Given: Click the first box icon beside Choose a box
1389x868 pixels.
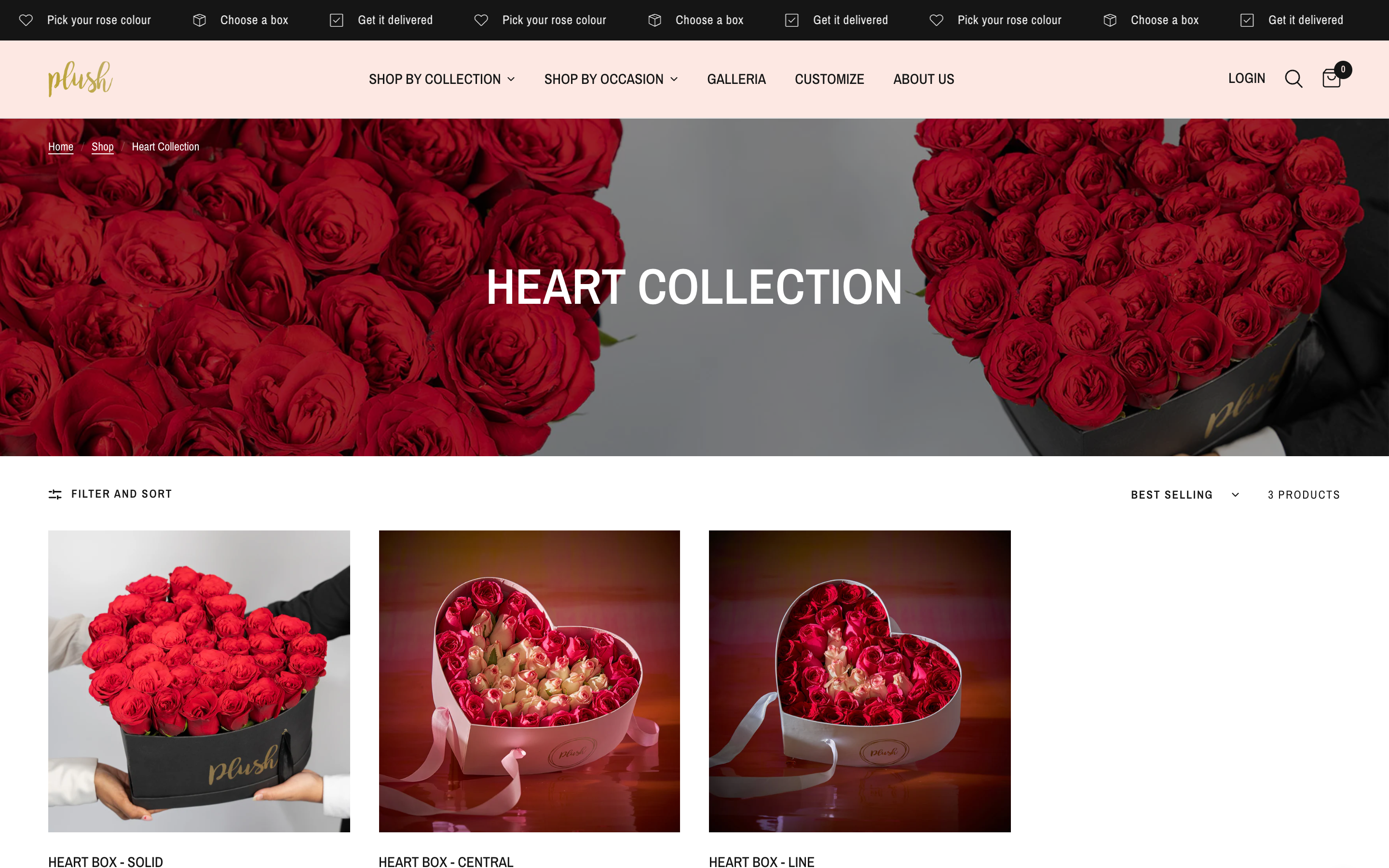Looking at the screenshot, I should click(x=199, y=20).
